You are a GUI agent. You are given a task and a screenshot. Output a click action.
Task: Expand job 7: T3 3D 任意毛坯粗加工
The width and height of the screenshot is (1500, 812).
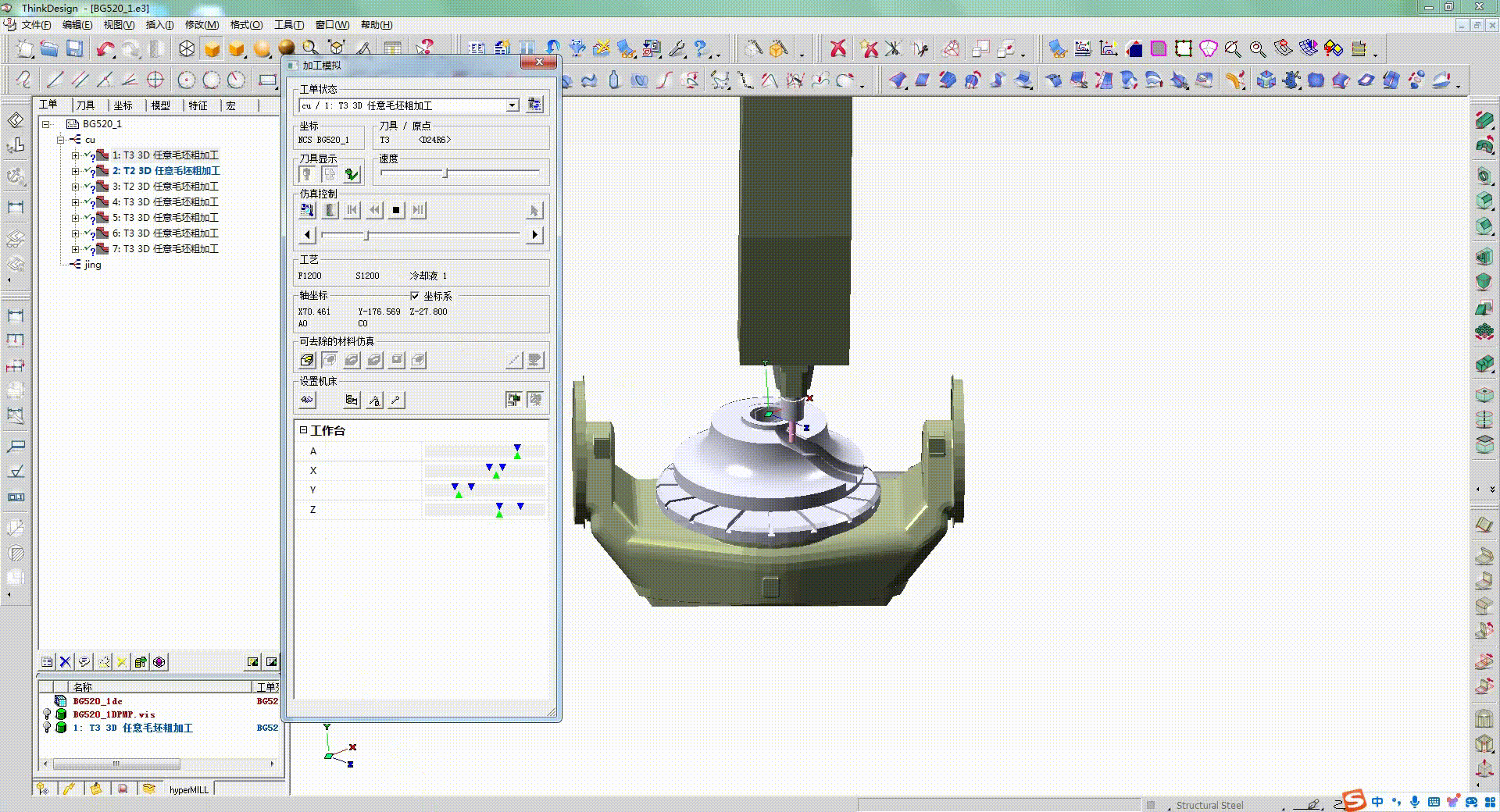[x=75, y=249]
